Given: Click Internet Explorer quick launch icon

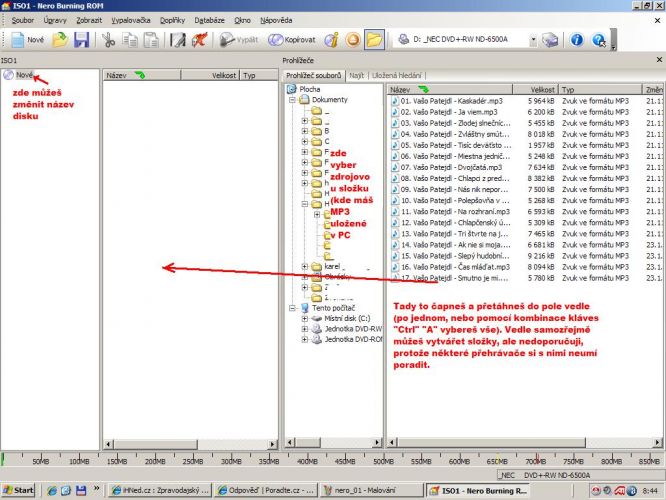Looking at the screenshot, I should 52,491.
